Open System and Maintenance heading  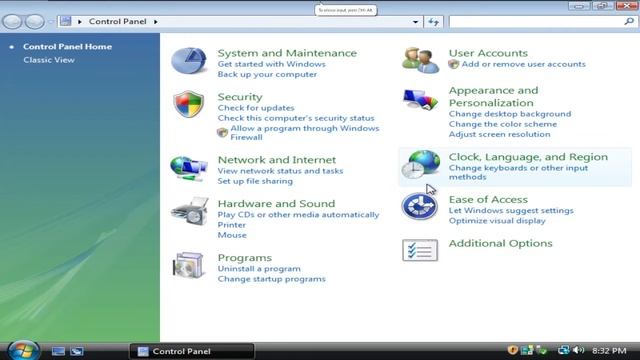(287, 53)
